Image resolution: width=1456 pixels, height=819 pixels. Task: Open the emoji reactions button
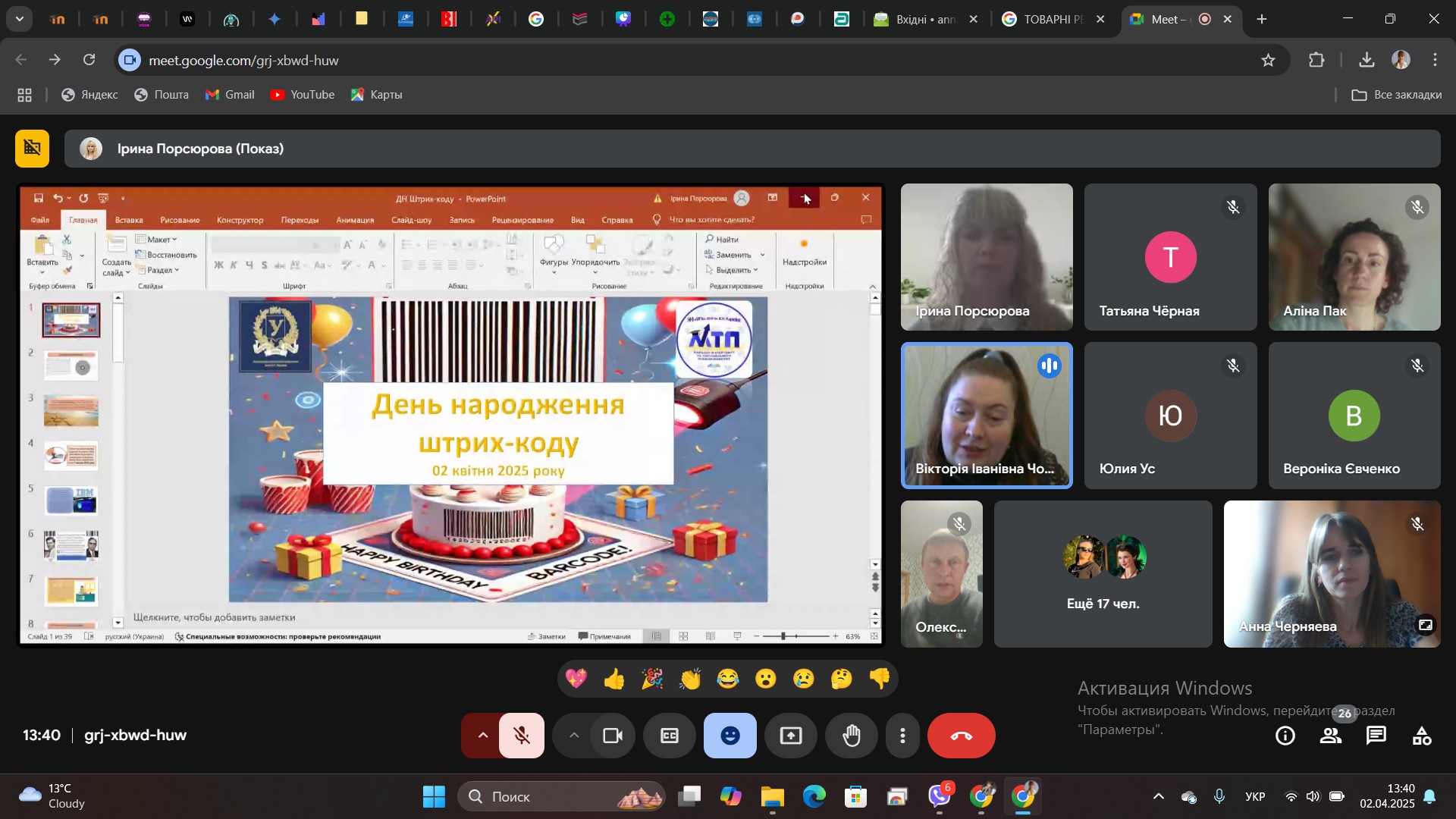[730, 736]
